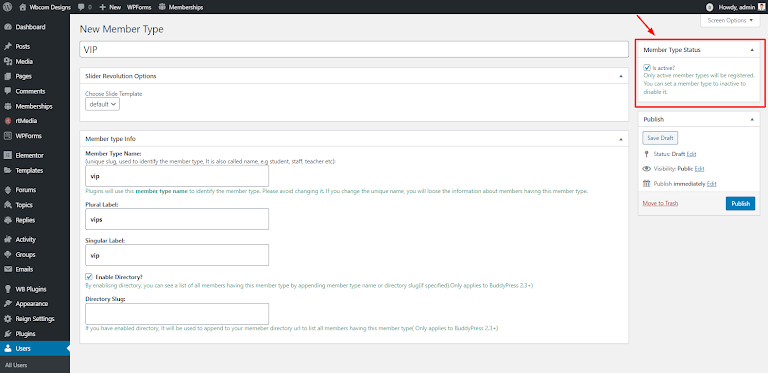
Task: Click the calendar icon beside Publish immediately
Action: click(646, 184)
